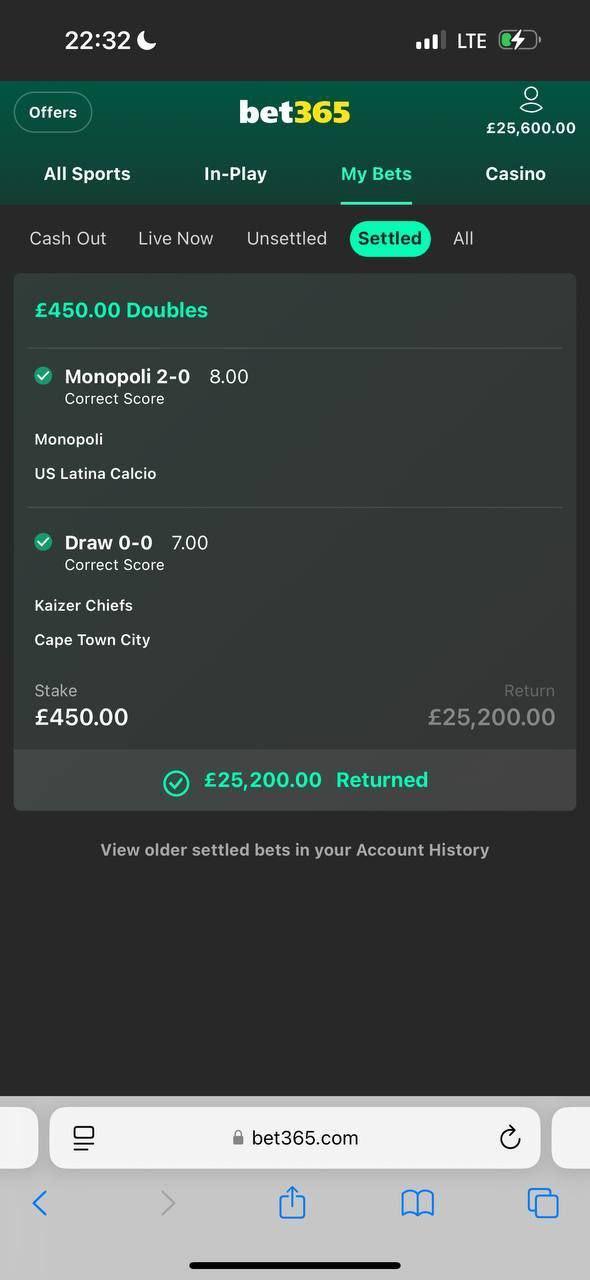Image resolution: width=590 pixels, height=1280 pixels.
Task: Switch to the All Sports tab
Action: 87,174
